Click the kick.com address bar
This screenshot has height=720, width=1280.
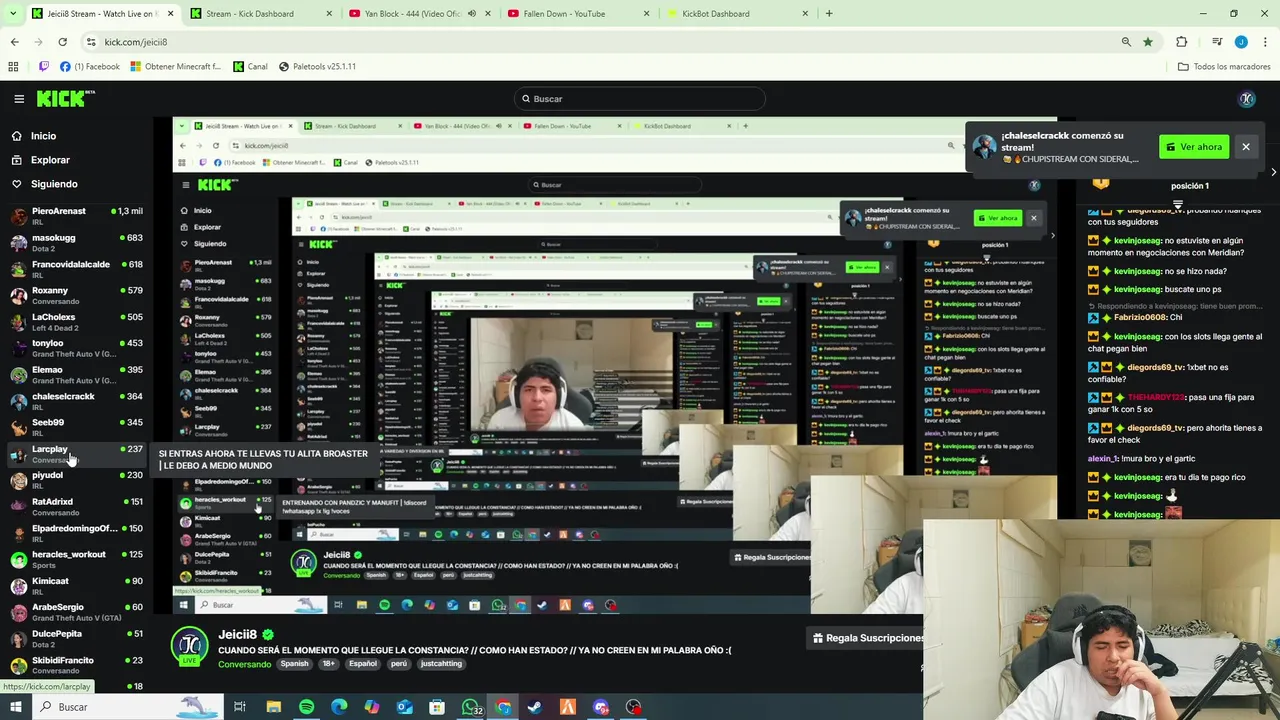600,42
